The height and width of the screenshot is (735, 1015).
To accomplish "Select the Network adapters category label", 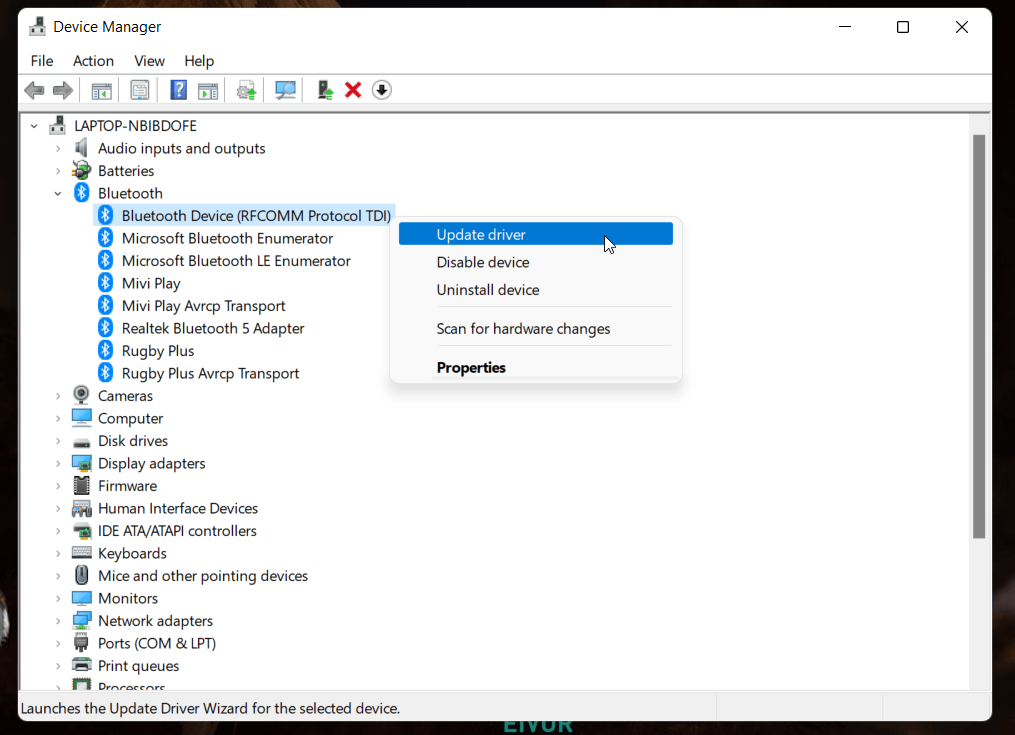I will [155, 620].
